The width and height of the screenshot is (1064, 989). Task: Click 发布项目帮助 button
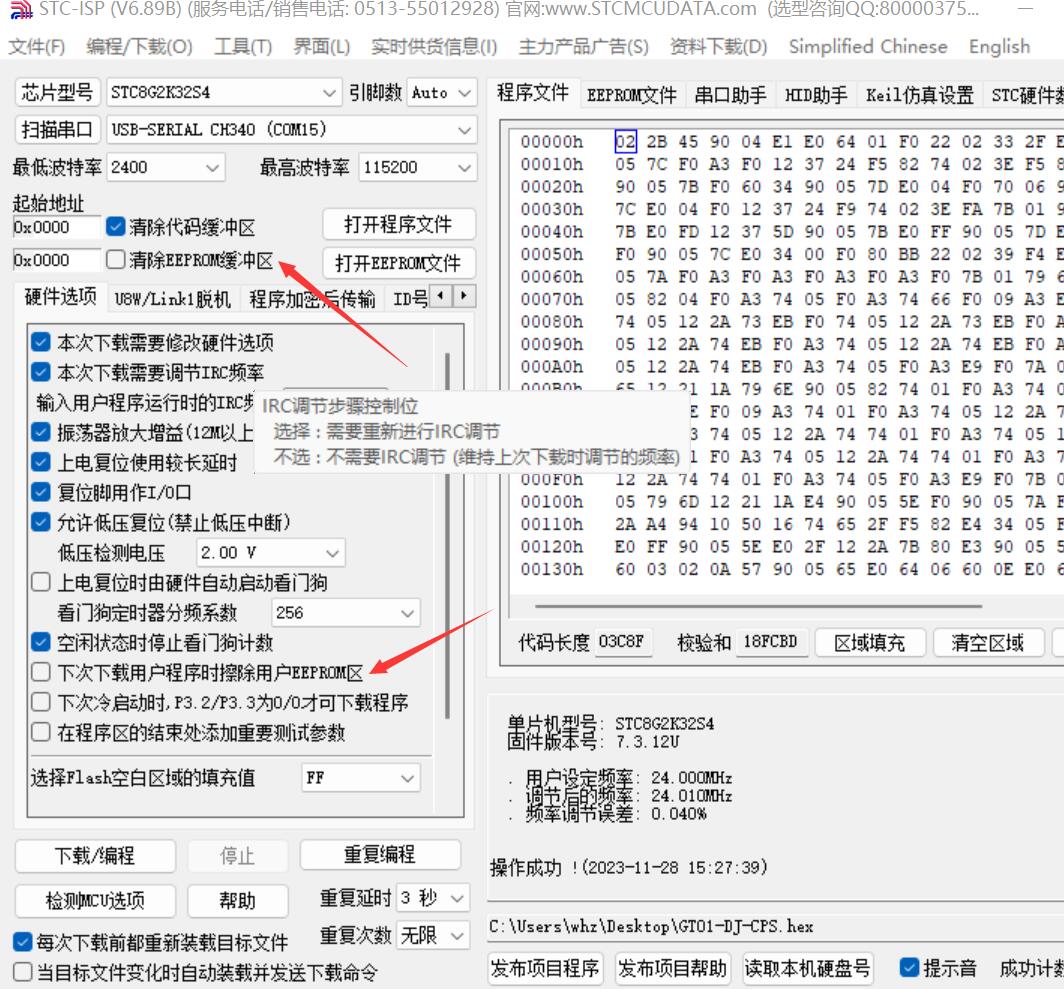coord(672,968)
